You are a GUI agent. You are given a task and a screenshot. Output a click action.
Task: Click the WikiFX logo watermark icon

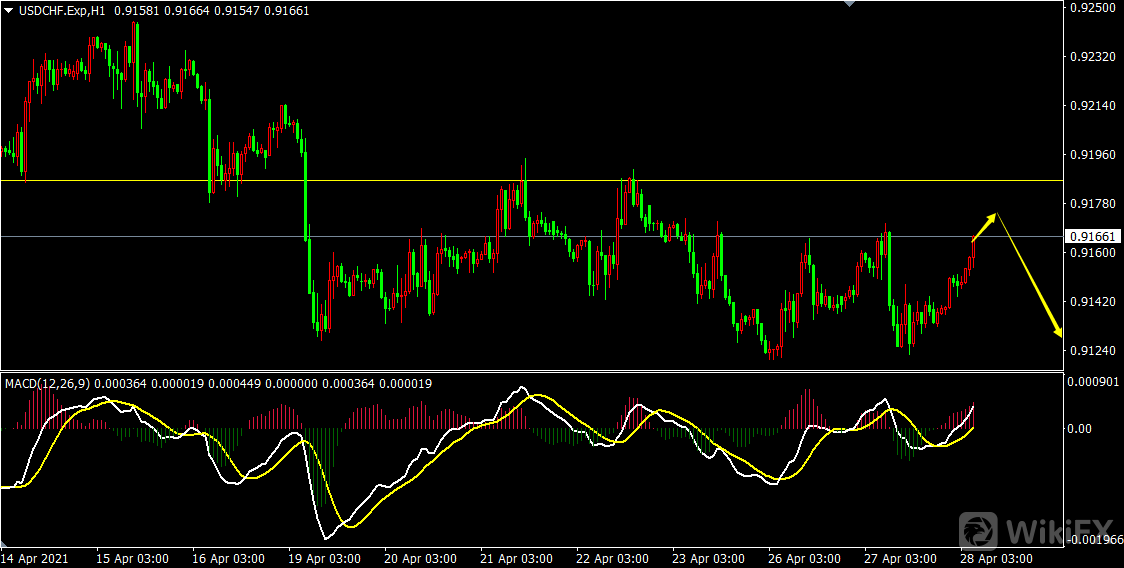click(980, 530)
